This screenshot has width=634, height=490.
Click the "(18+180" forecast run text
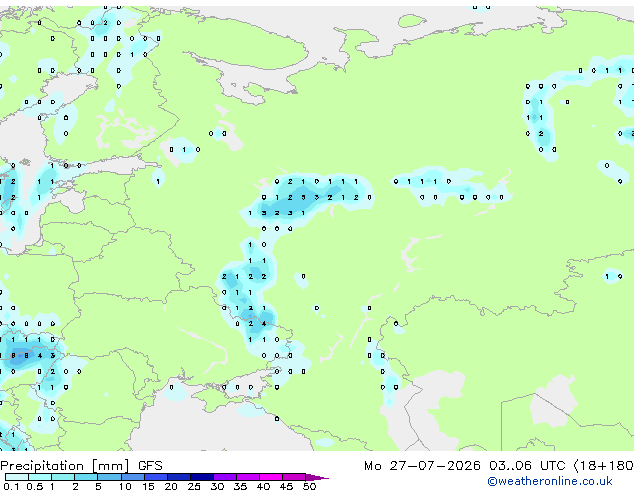point(603,466)
